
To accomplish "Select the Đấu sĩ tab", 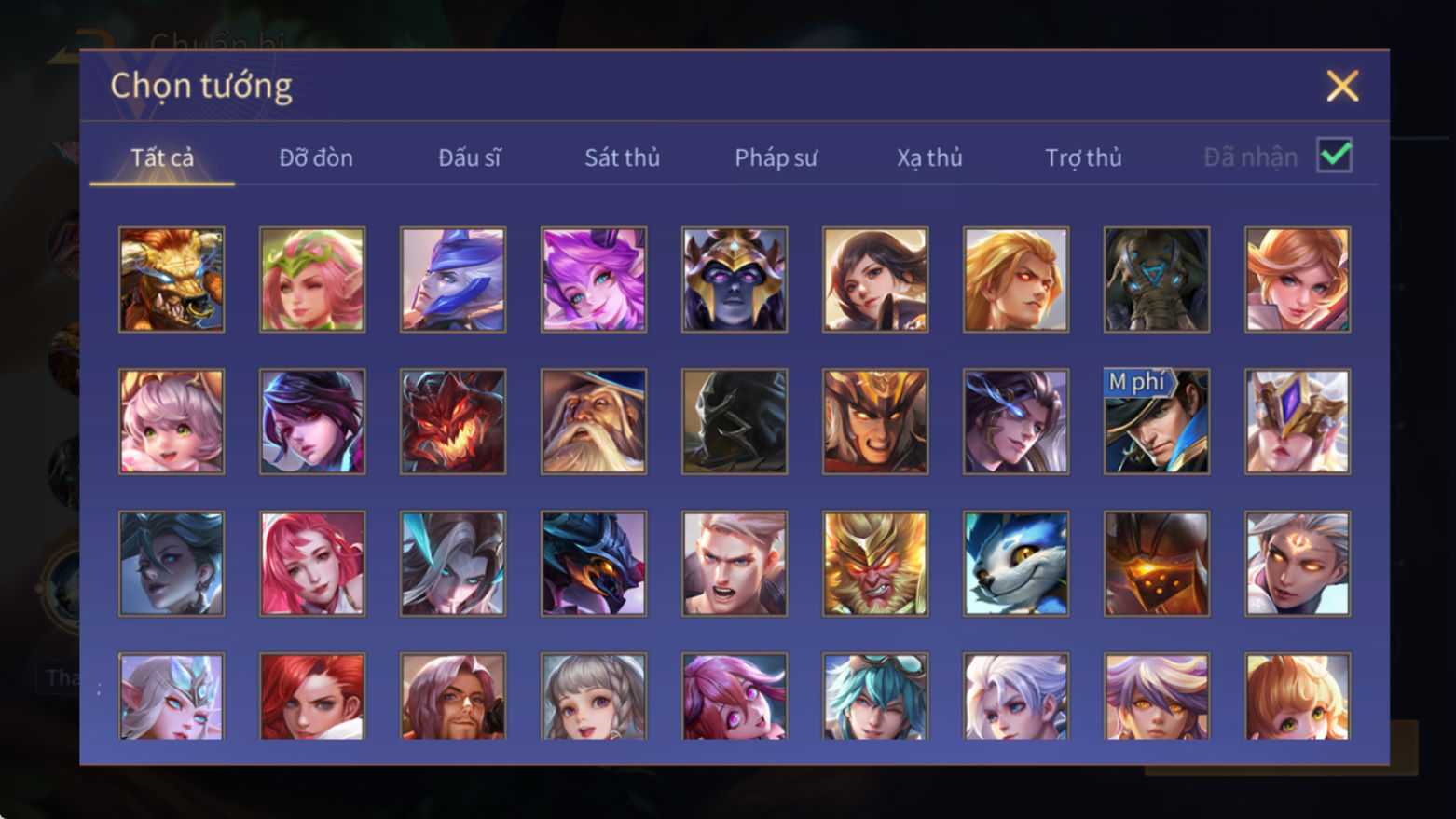I will pos(469,157).
